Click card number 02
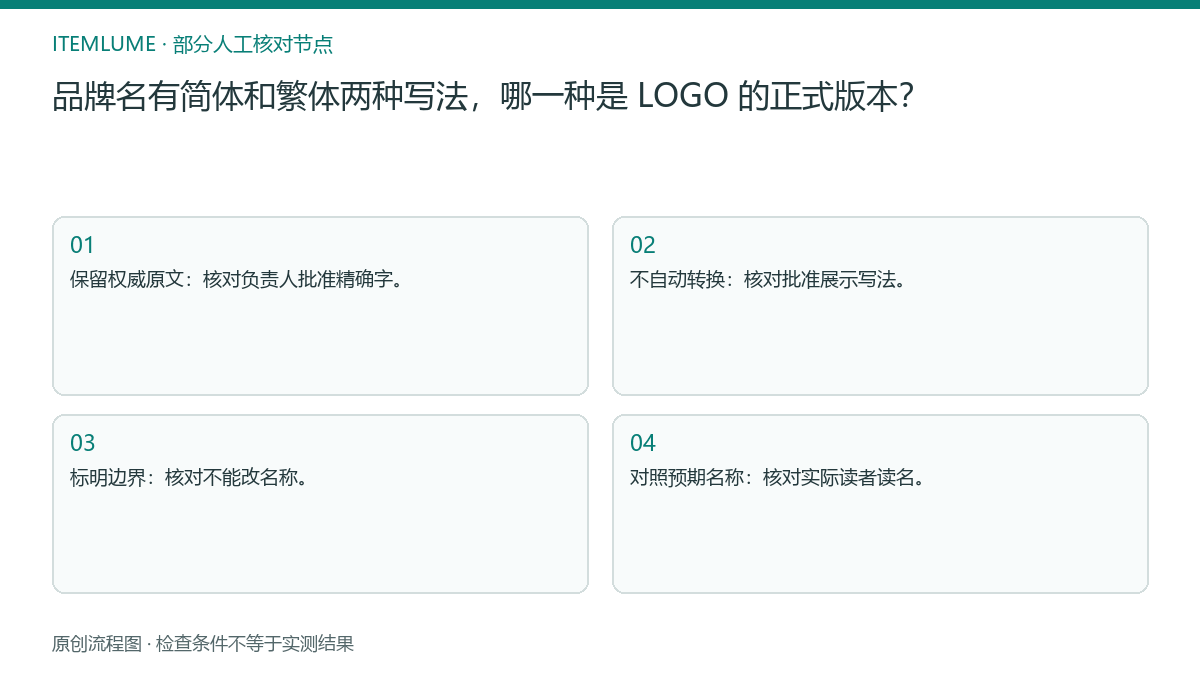The image size is (1200, 675). click(x=643, y=245)
